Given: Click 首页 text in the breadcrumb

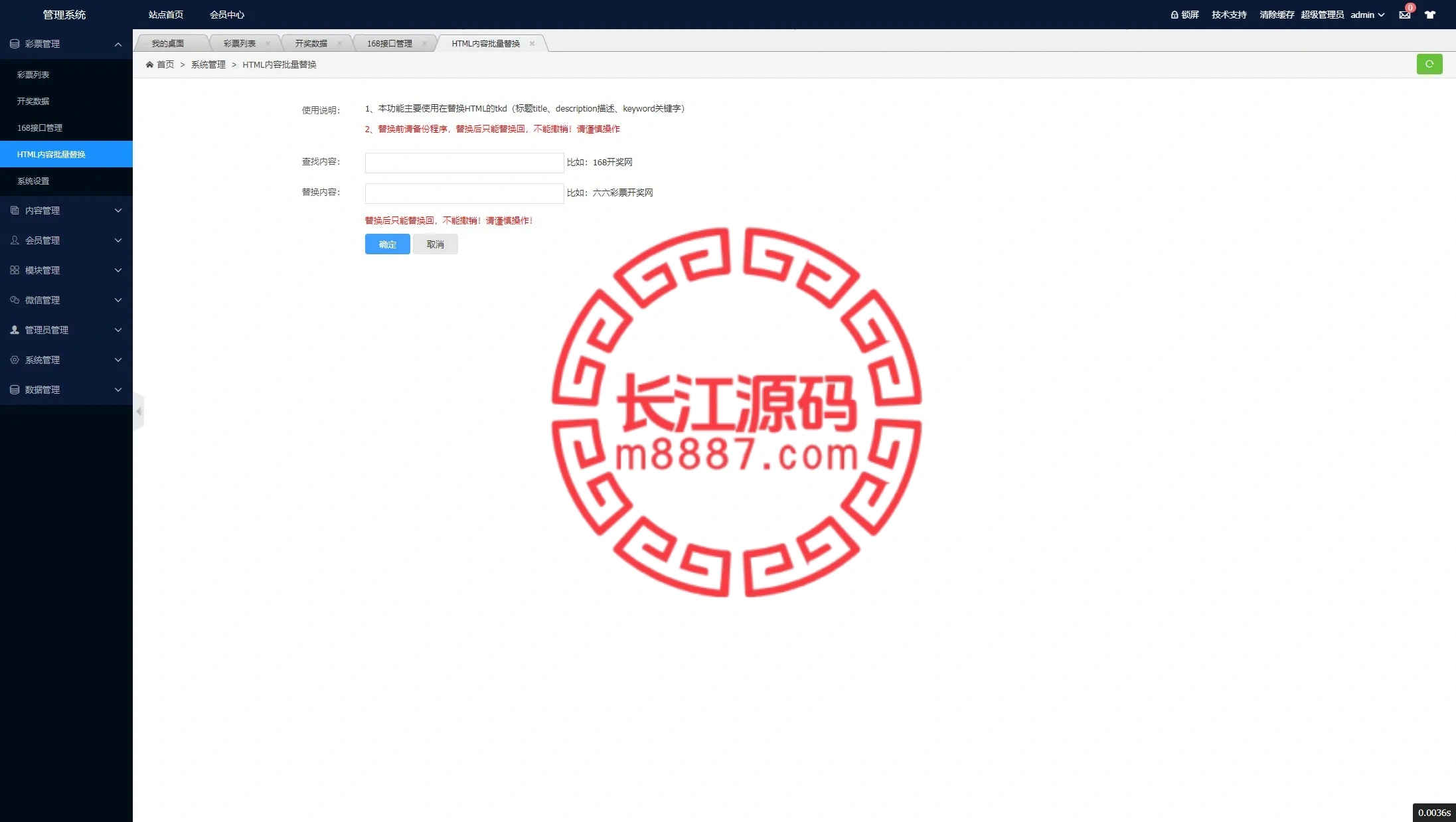Looking at the screenshot, I should 165,64.
